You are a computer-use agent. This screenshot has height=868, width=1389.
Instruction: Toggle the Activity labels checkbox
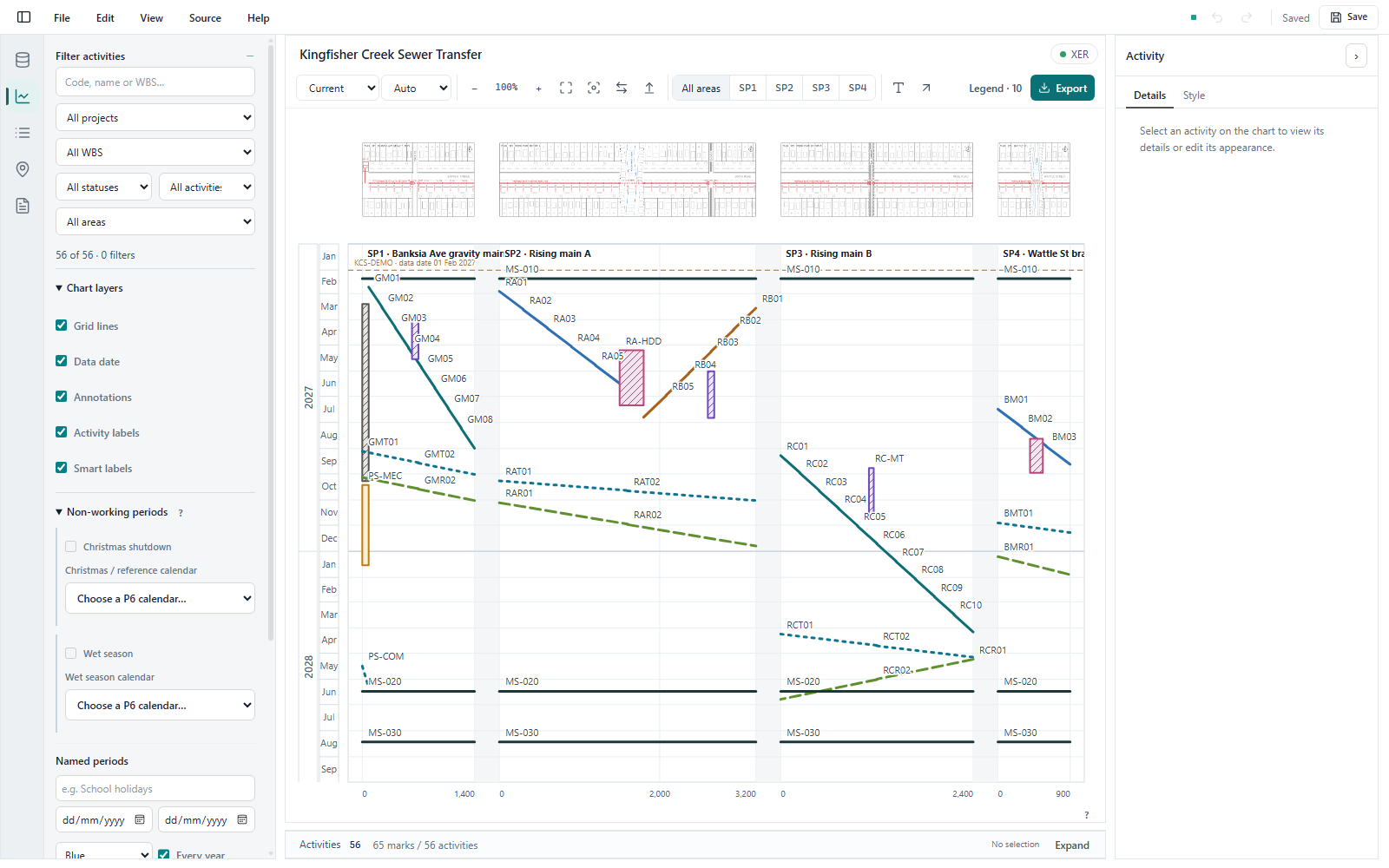pos(61,432)
